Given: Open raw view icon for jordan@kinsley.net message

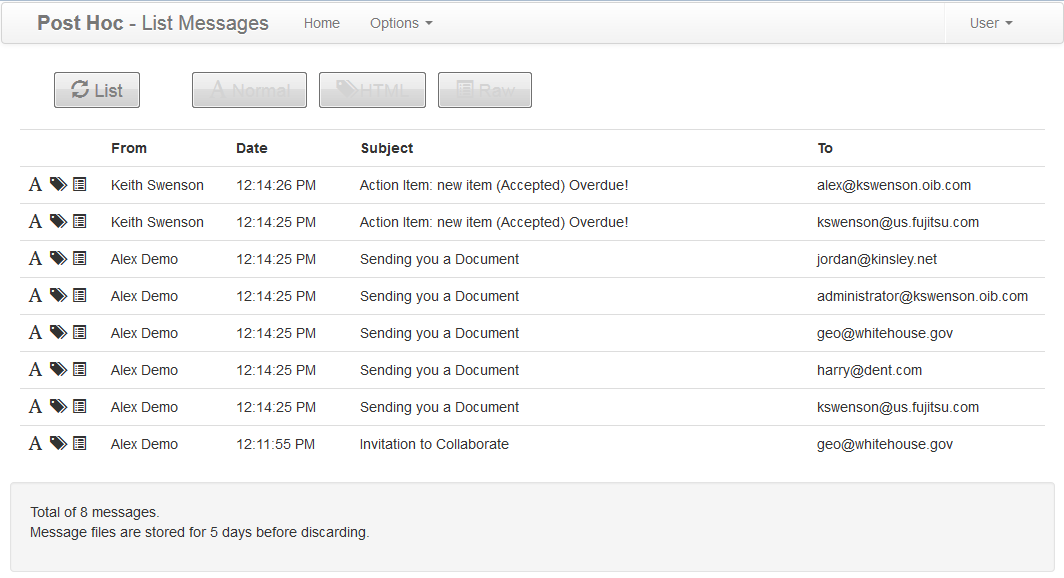Looking at the screenshot, I should pos(80,259).
